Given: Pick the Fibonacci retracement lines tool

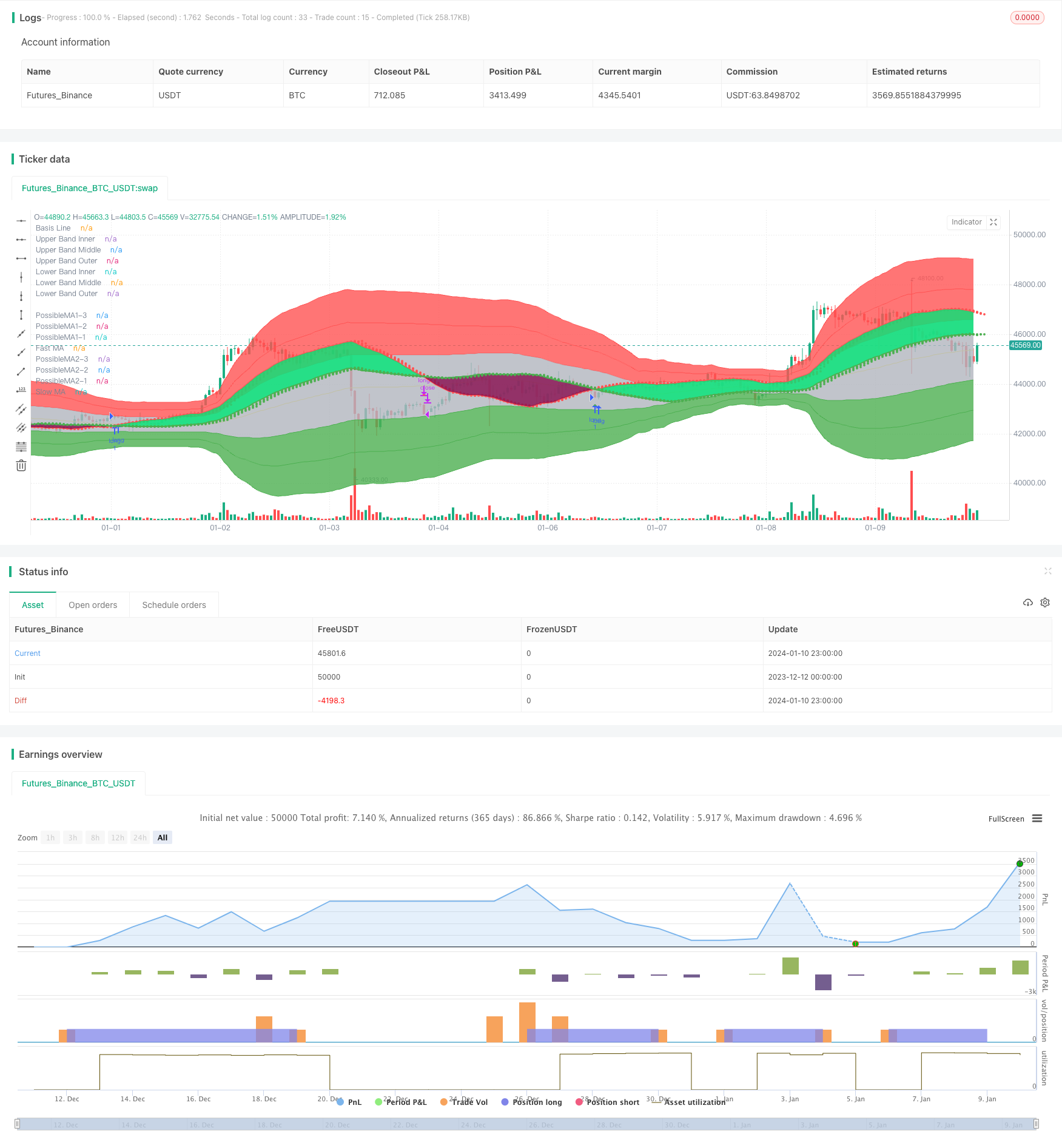Looking at the screenshot, I should (21, 447).
